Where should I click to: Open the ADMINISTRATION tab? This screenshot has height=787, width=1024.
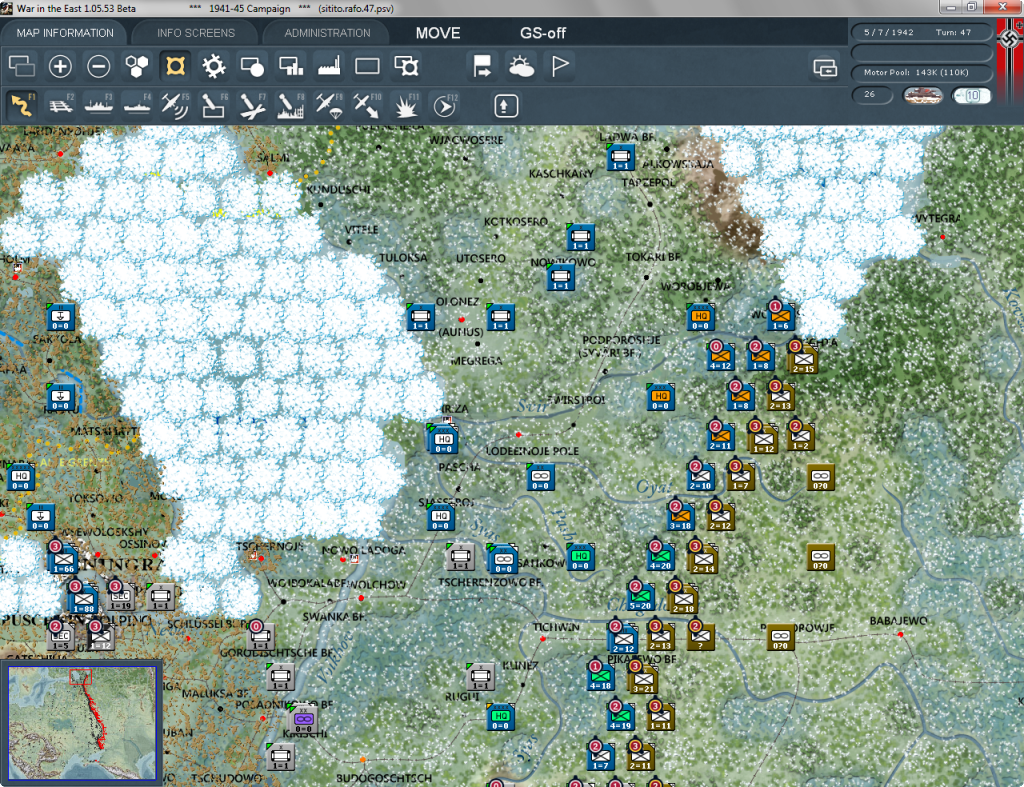pos(327,33)
